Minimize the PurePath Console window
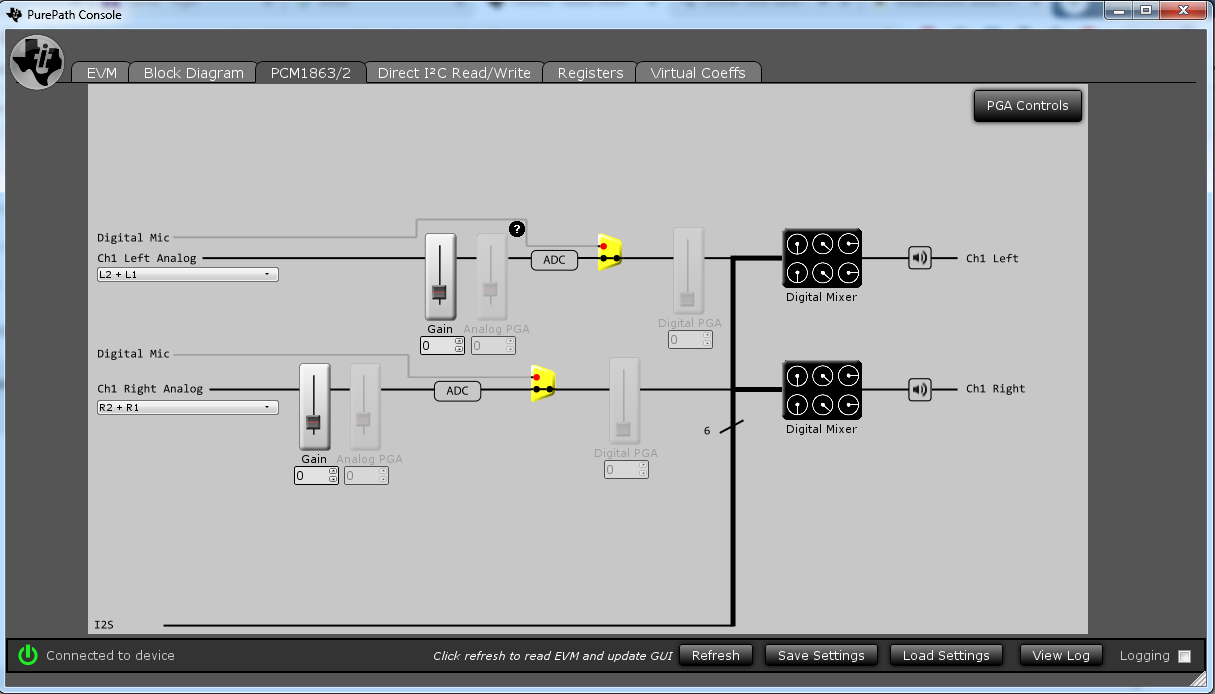The height and width of the screenshot is (694, 1215). [x=1118, y=10]
